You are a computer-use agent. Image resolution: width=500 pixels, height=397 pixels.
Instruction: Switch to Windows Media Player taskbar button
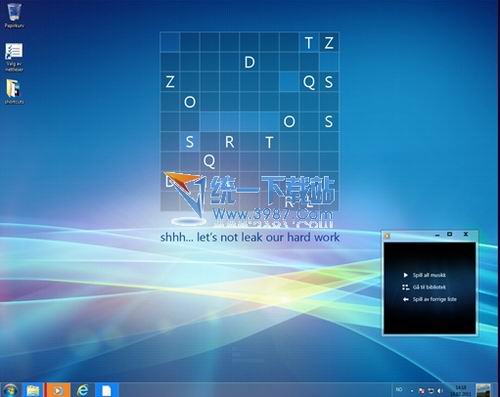pos(58,390)
